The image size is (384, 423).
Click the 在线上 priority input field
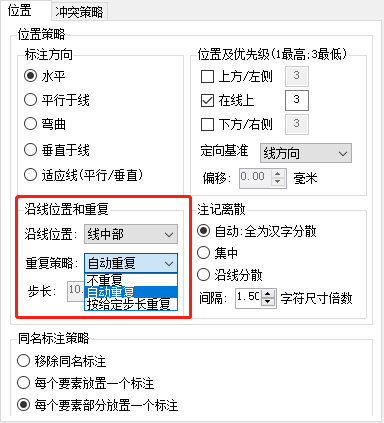click(x=297, y=100)
